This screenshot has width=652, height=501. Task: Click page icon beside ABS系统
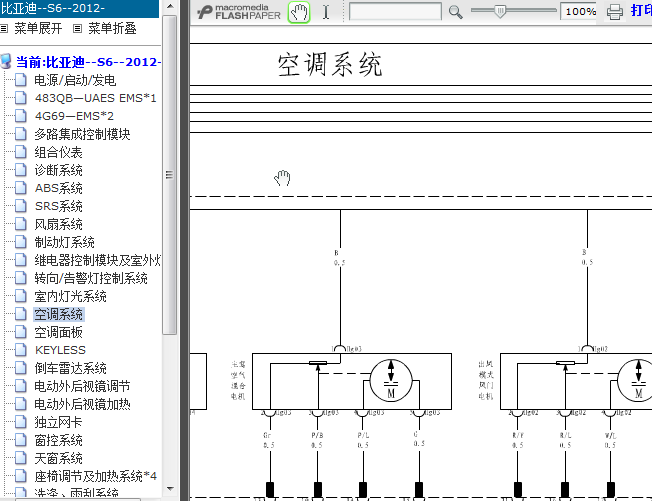pyautogui.click(x=21, y=188)
